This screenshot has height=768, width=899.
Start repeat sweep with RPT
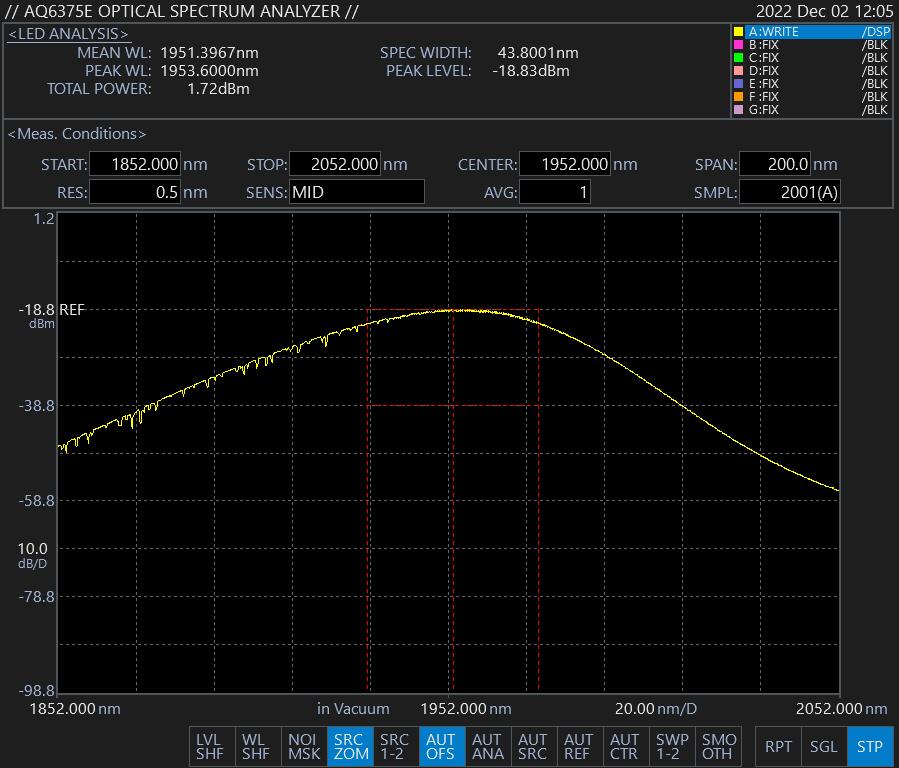coord(778,746)
